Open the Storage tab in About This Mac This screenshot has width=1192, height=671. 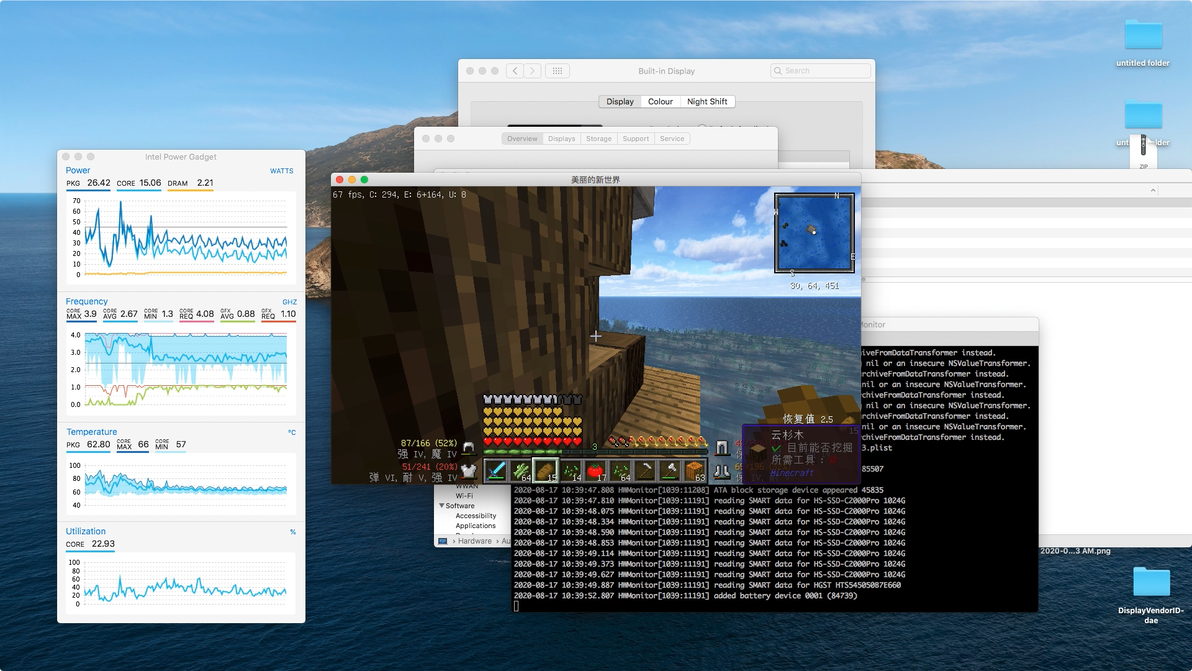pyautogui.click(x=598, y=139)
